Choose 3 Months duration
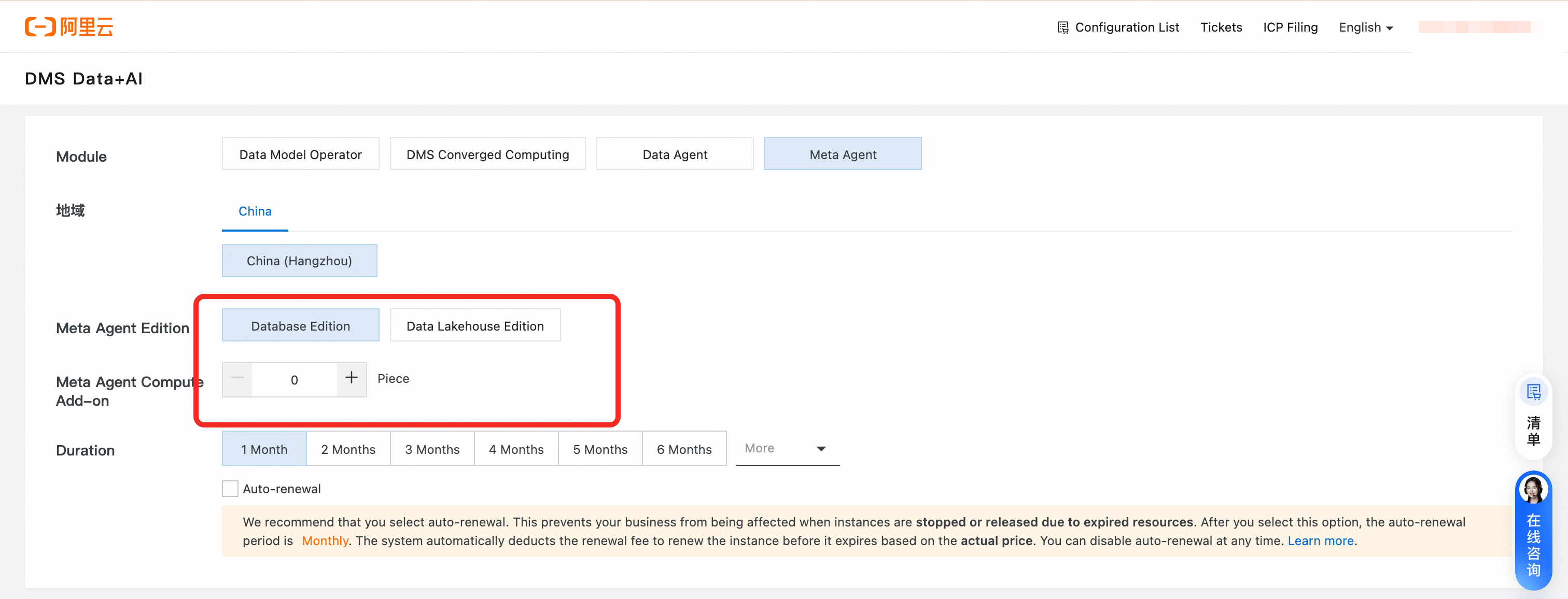 [x=431, y=449]
